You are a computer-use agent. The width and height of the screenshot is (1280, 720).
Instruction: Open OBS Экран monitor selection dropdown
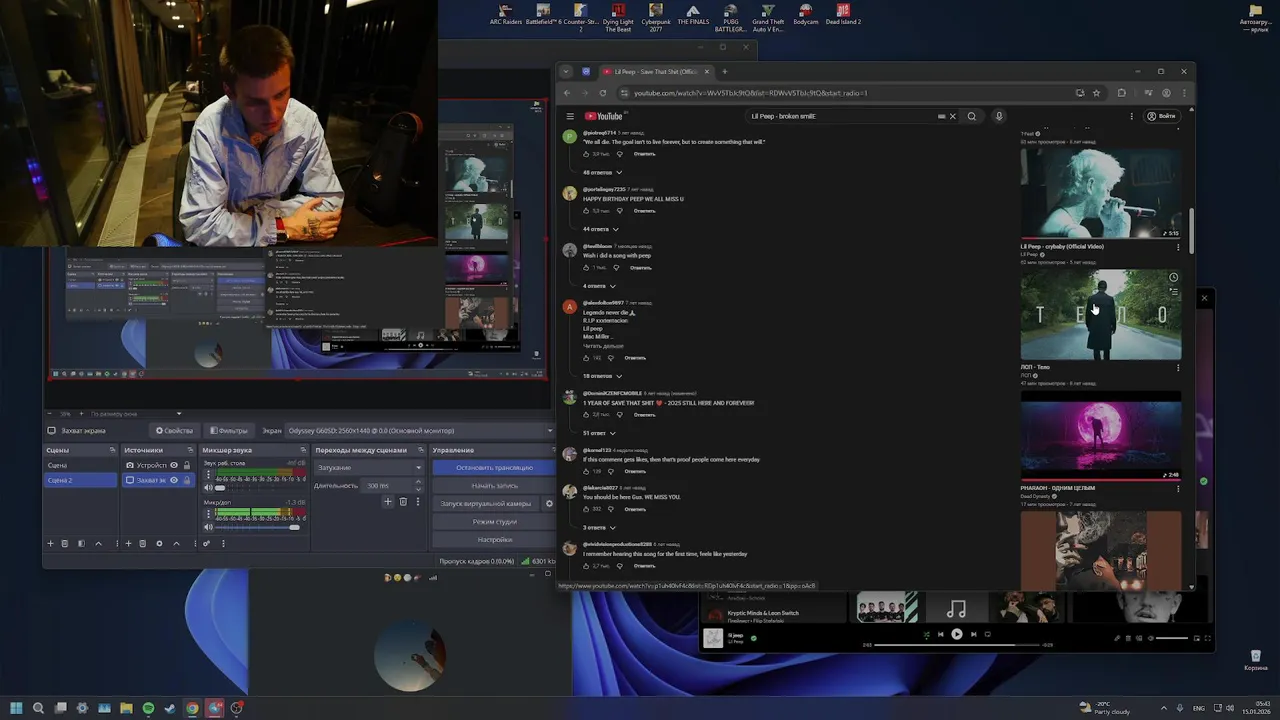click(420, 431)
